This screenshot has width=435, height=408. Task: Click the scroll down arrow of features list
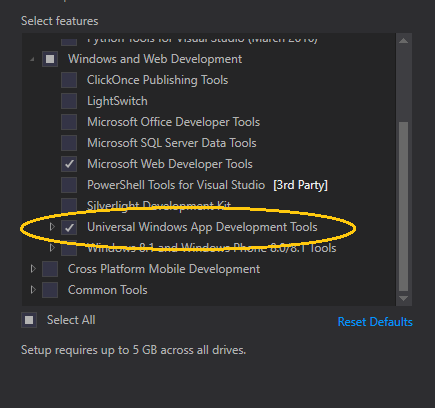click(404, 298)
